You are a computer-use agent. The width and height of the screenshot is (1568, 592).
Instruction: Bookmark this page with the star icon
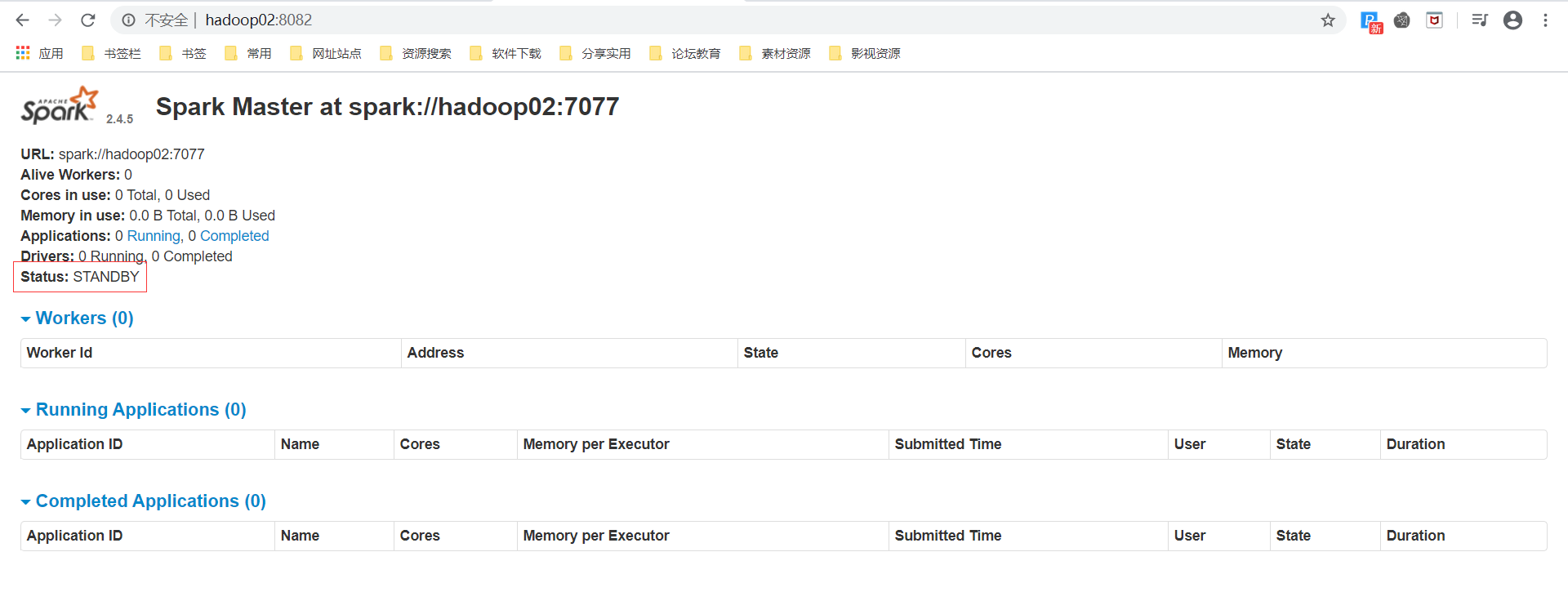1328,20
